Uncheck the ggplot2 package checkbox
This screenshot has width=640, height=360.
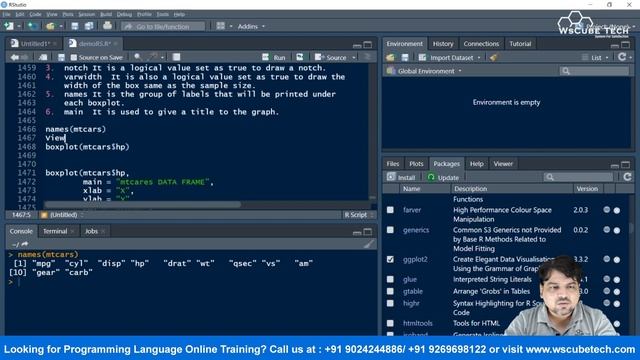pyautogui.click(x=390, y=259)
